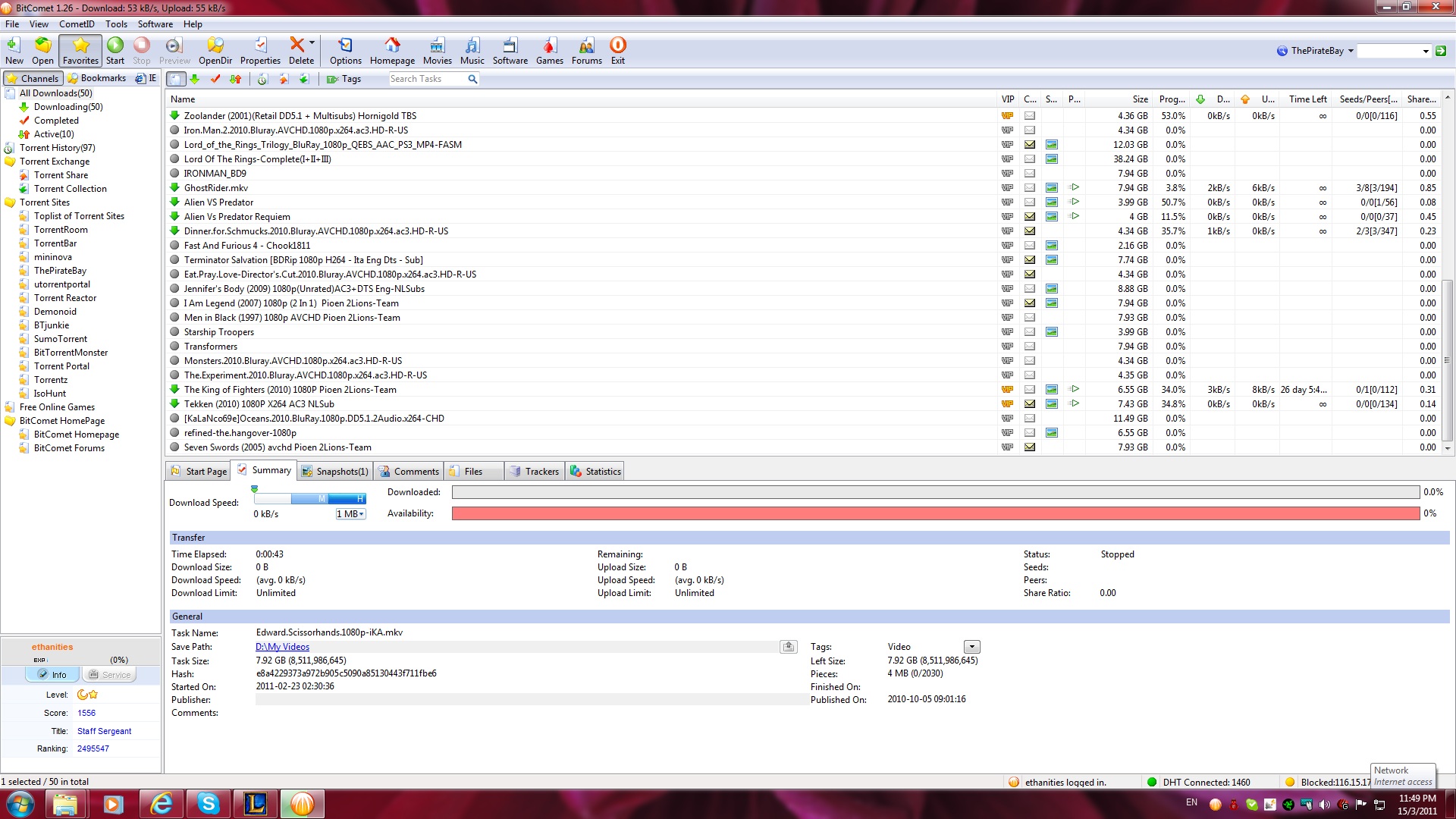Screen dimensions: 1456x819
Task: Sort by the Name column header
Action: 580,99
